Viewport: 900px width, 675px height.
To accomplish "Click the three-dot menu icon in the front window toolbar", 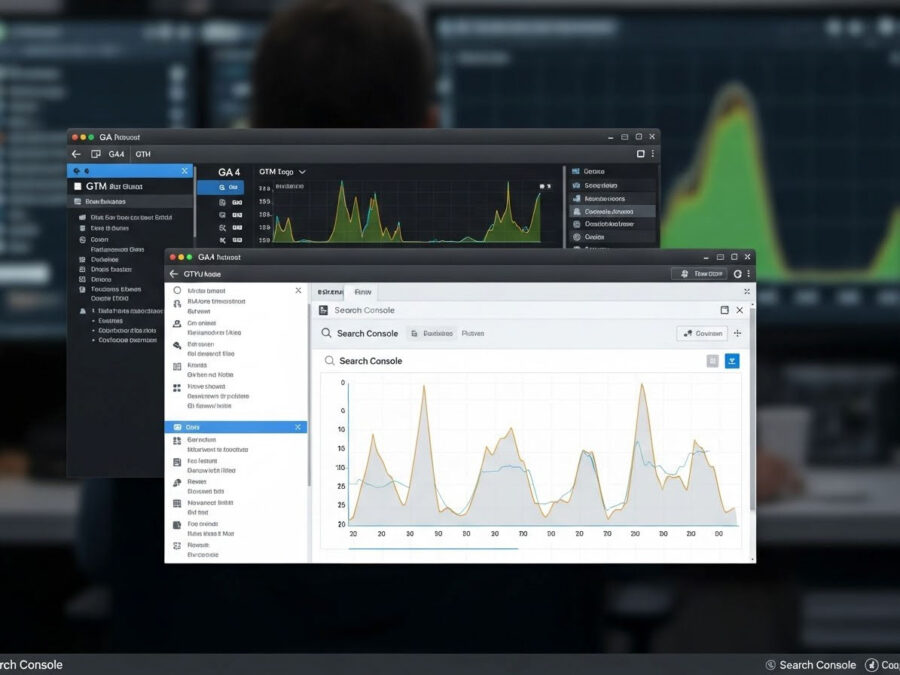I will pos(748,273).
